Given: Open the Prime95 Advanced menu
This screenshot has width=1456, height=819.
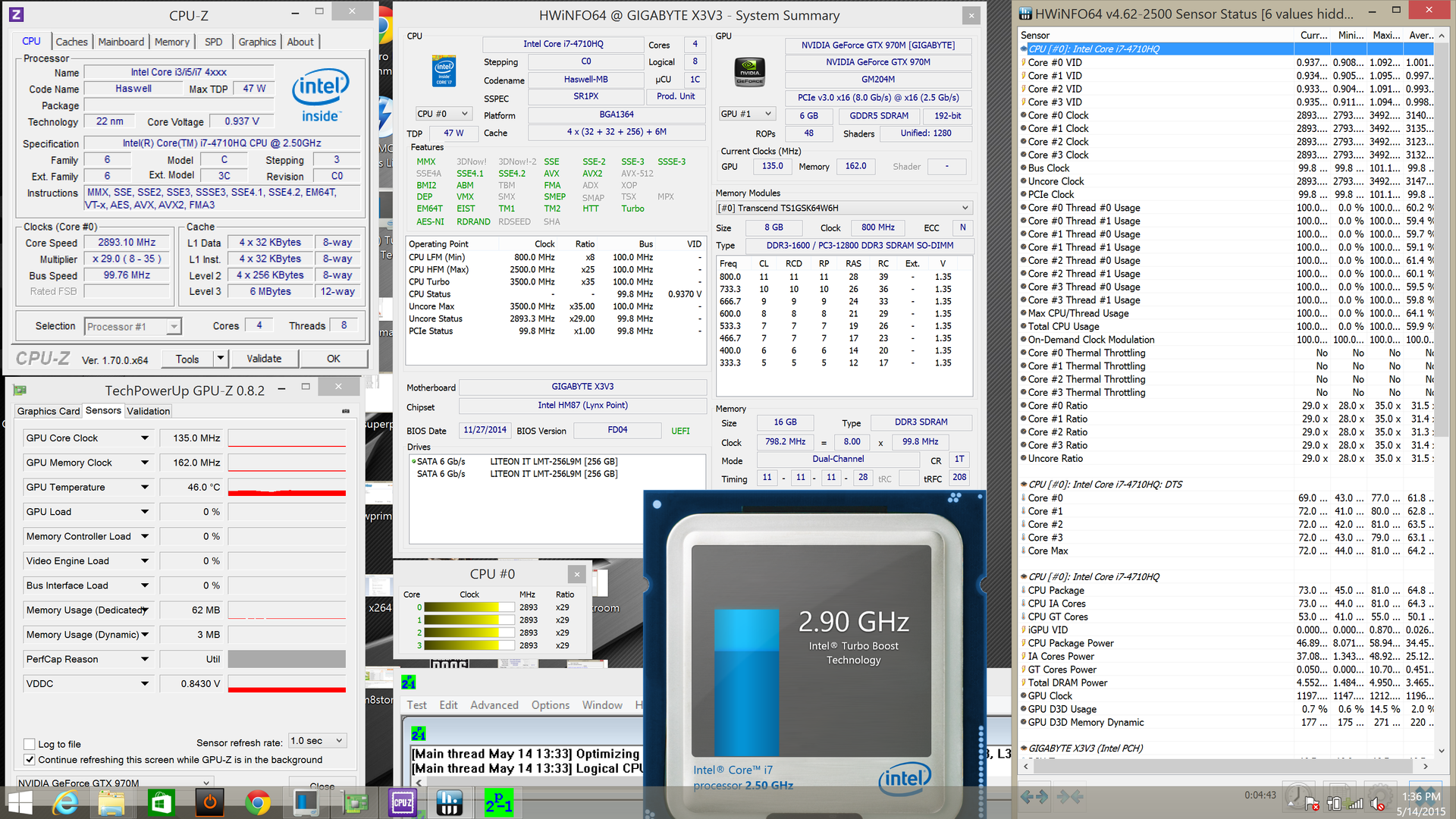Looking at the screenshot, I should 494,705.
